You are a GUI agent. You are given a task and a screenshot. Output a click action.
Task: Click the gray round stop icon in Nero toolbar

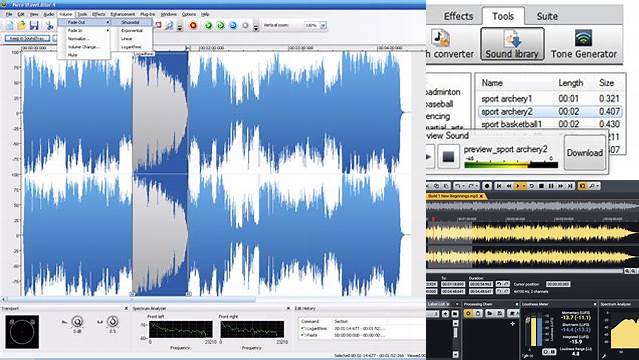pos(245,25)
